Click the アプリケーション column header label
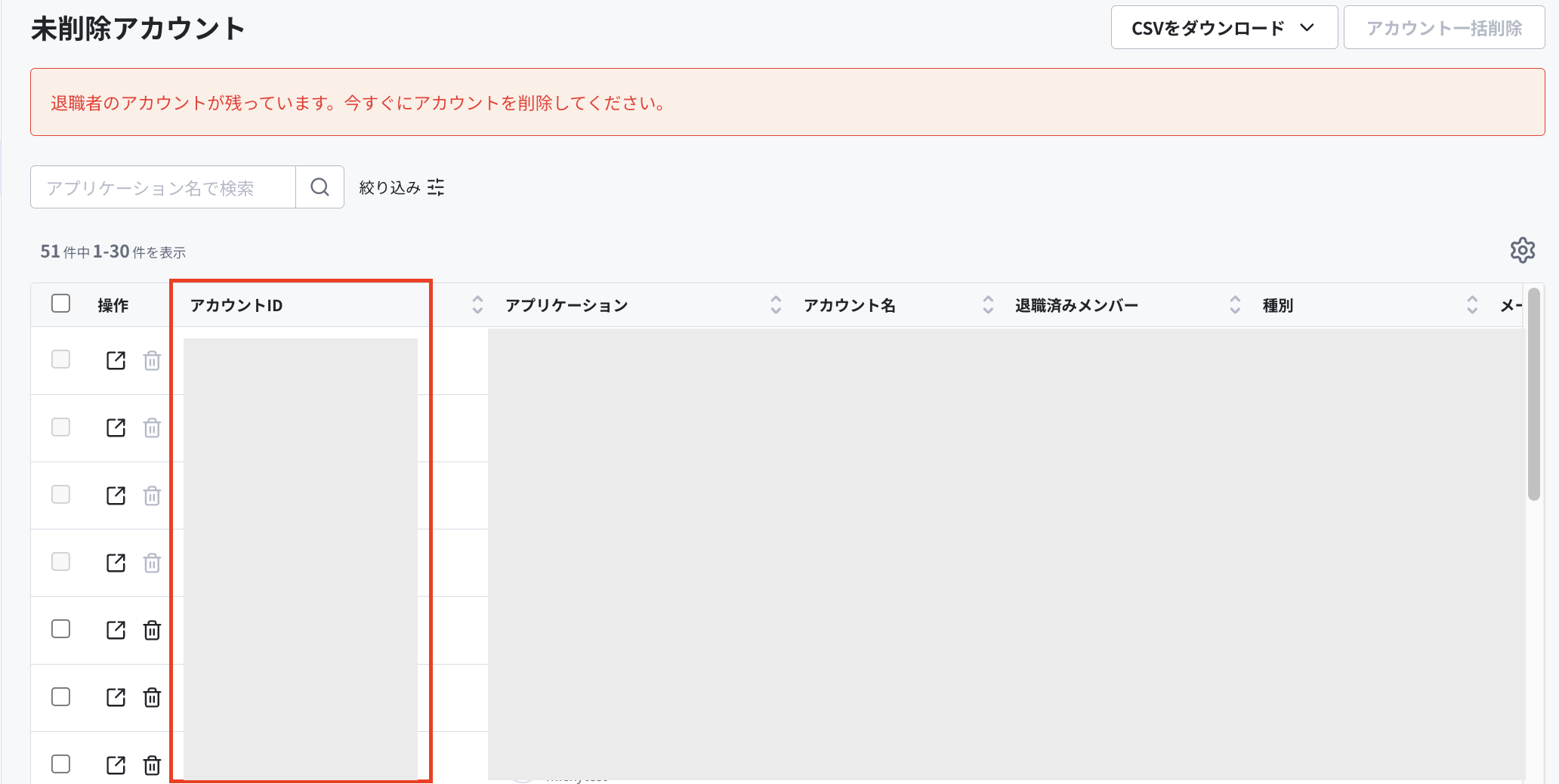This screenshot has height=784, width=1559. 566,305
